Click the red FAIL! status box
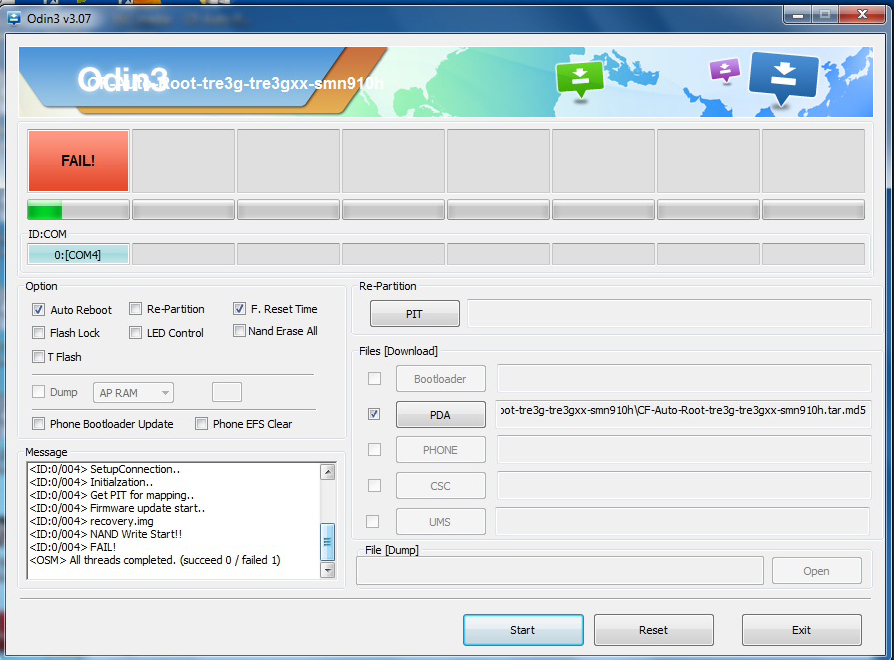 pos(78,160)
